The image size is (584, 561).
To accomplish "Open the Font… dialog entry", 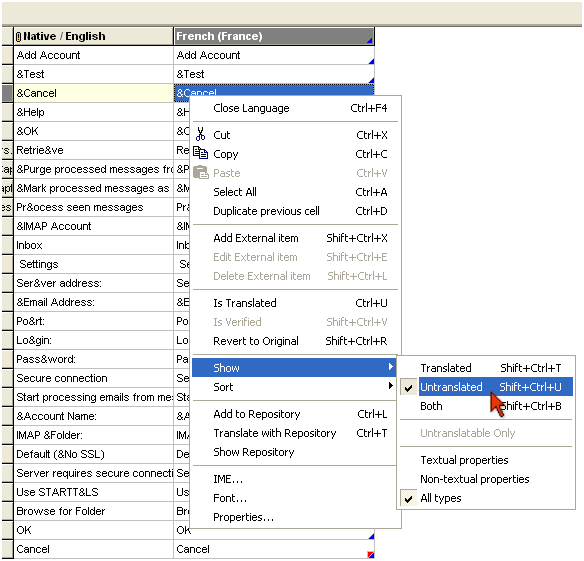I will 295,498.
